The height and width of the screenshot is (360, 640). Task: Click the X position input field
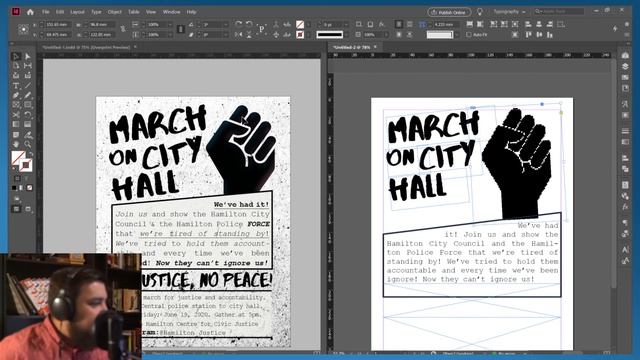tap(58, 24)
